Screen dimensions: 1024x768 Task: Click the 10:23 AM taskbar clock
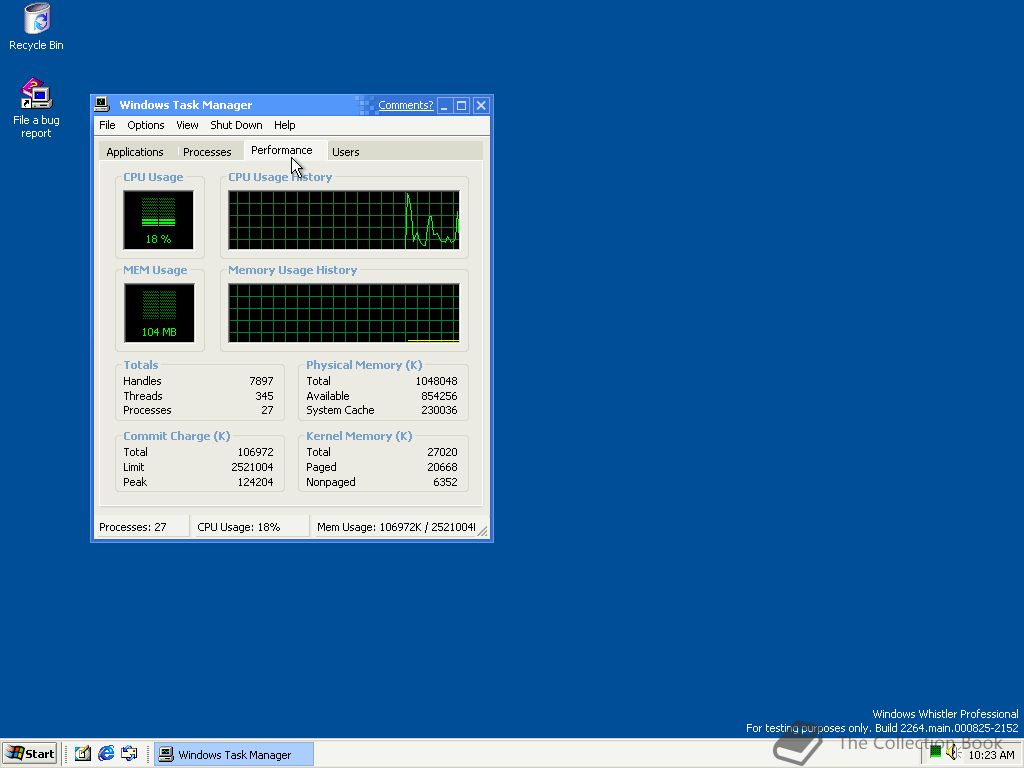click(991, 755)
